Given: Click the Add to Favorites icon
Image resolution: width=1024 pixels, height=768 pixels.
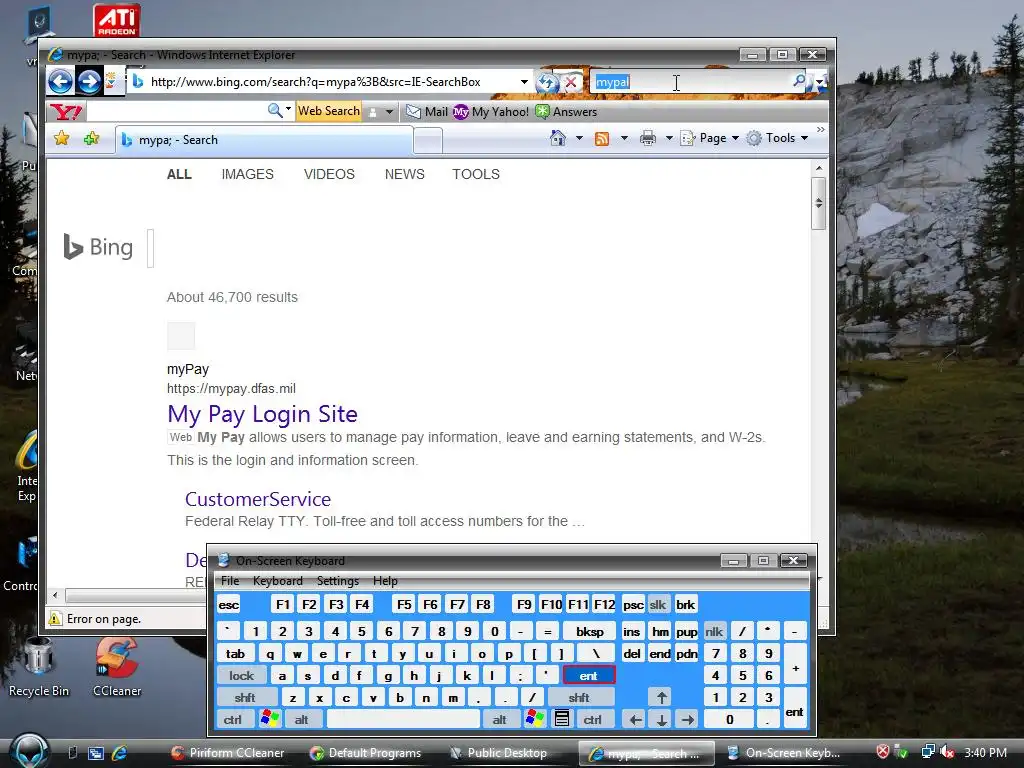Looking at the screenshot, I should tap(91, 138).
